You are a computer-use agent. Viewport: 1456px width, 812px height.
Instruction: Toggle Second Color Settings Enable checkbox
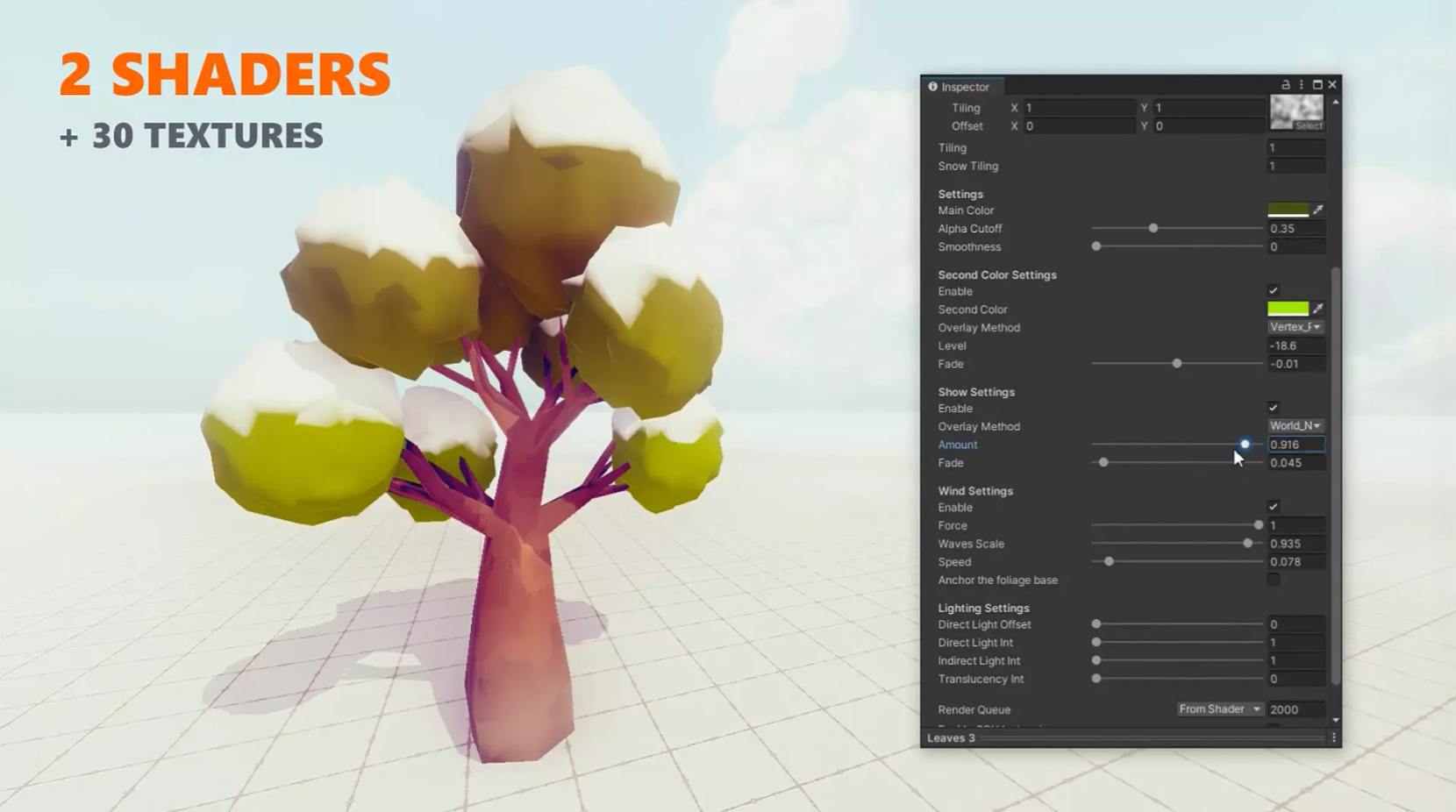1273,291
